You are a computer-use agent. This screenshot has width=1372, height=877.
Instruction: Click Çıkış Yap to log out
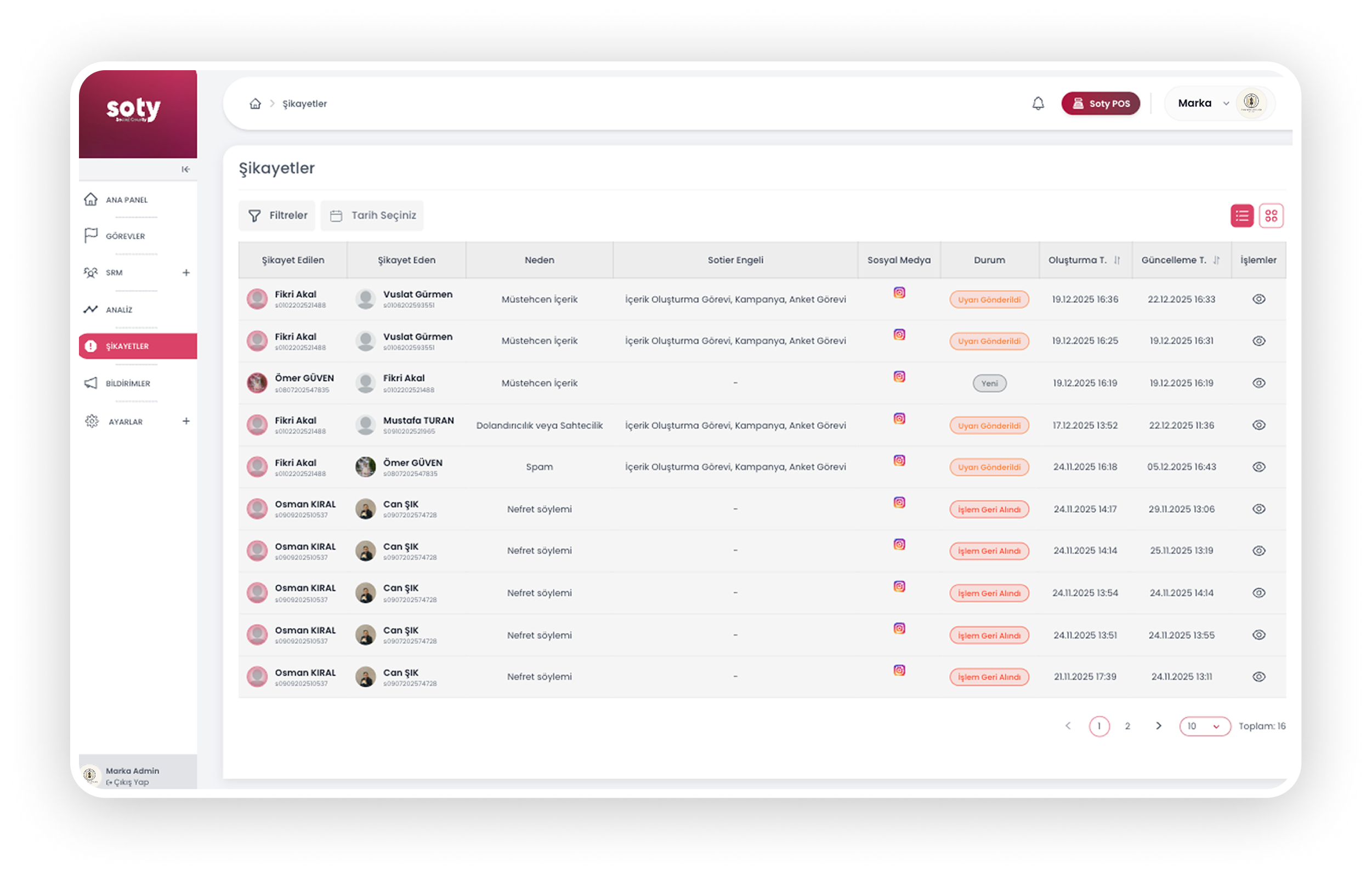[x=127, y=782]
